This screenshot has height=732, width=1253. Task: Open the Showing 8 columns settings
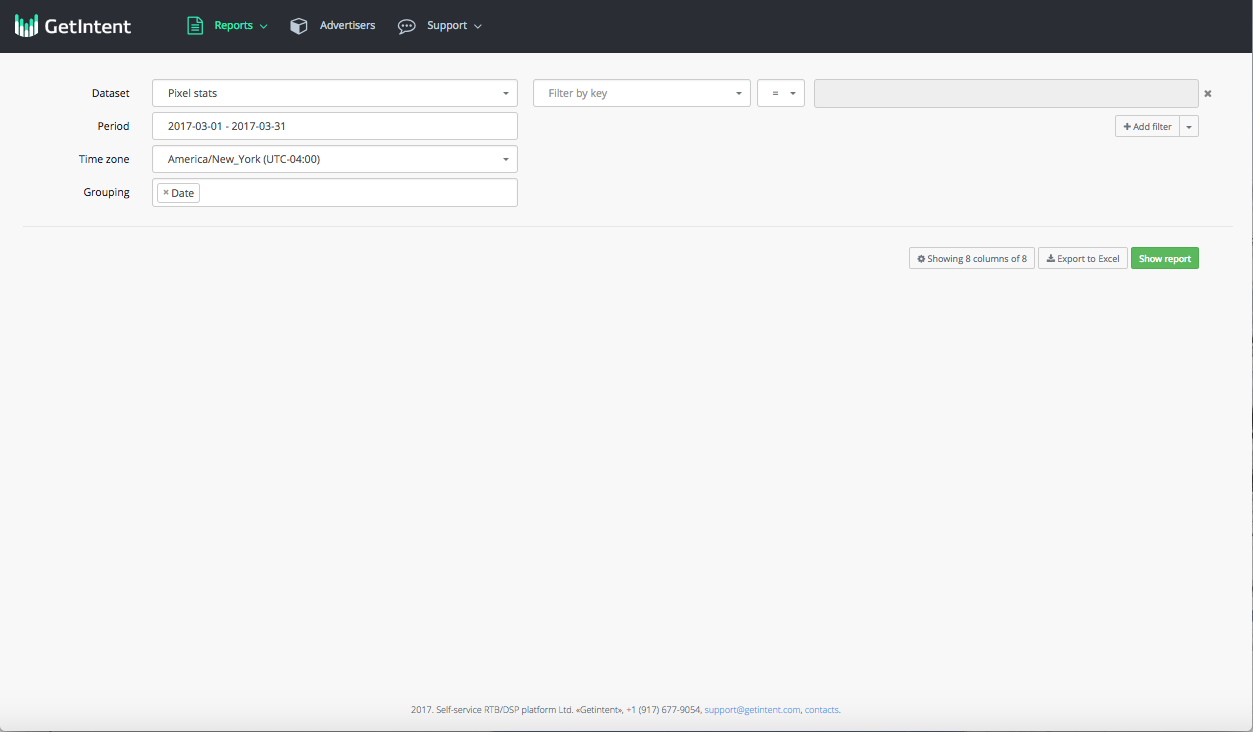[971, 259]
